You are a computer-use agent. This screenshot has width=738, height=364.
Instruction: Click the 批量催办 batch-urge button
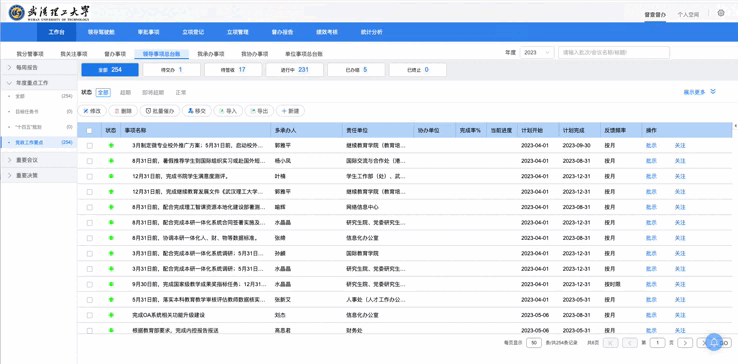coord(160,111)
